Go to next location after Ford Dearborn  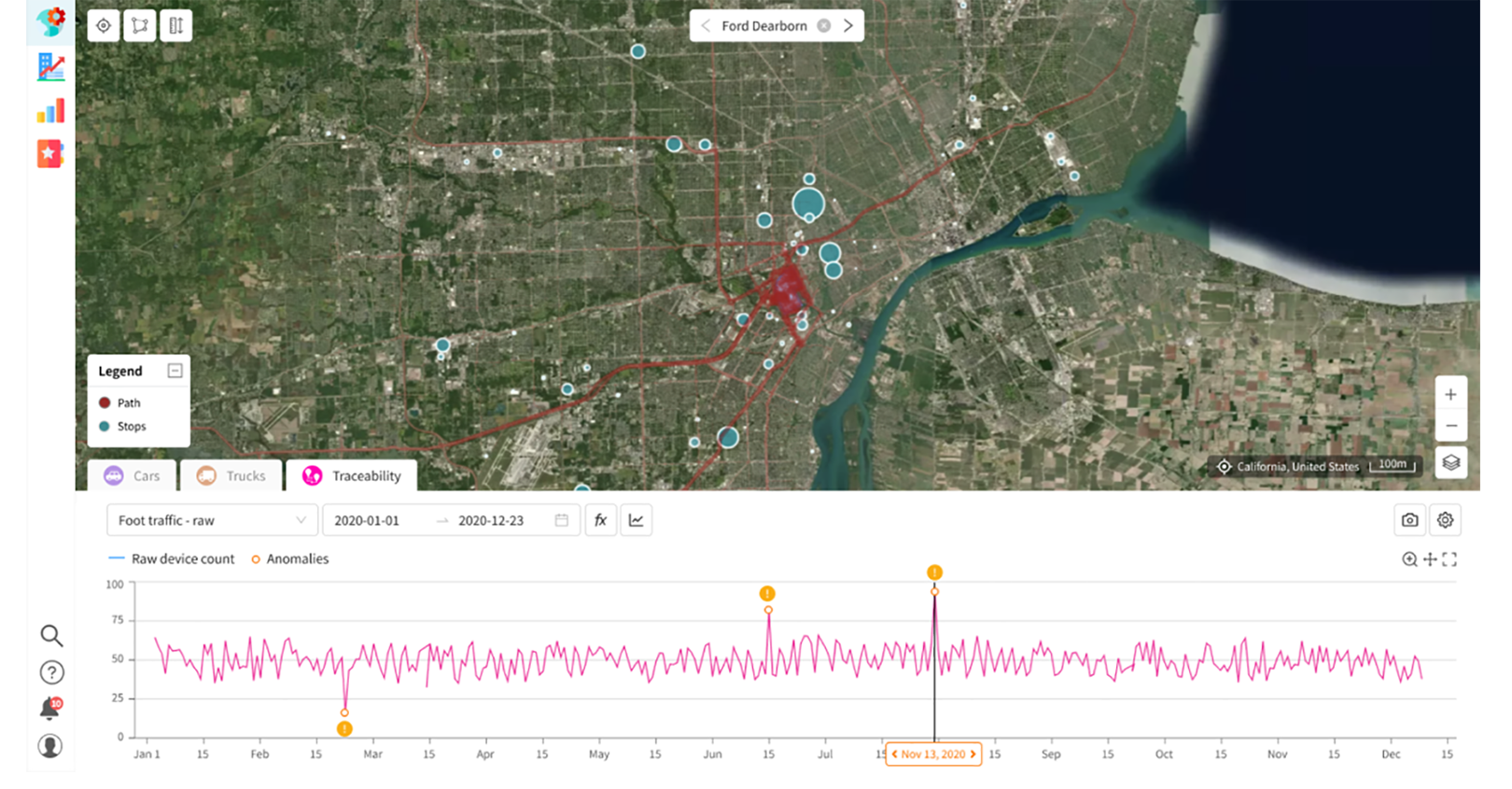click(x=847, y=26)
